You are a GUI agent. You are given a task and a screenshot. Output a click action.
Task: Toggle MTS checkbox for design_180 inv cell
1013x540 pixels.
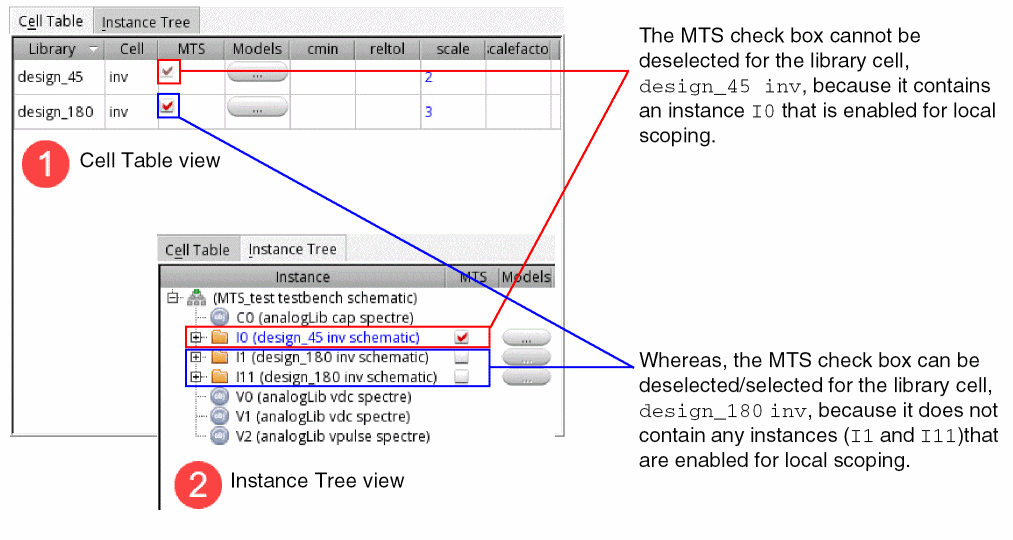pos(168,105)
